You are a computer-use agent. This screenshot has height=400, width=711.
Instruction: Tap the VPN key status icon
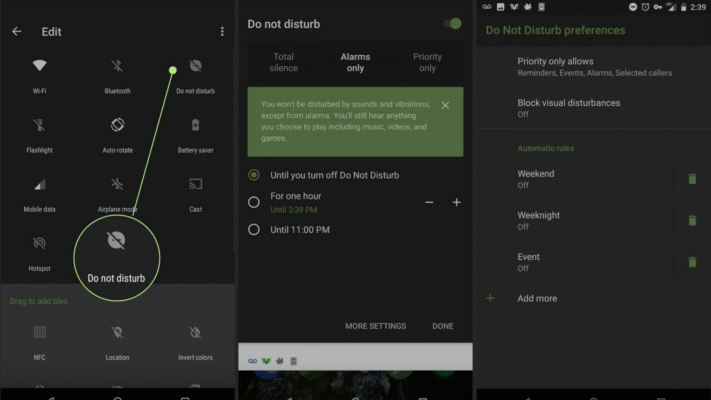click(657, 7)
